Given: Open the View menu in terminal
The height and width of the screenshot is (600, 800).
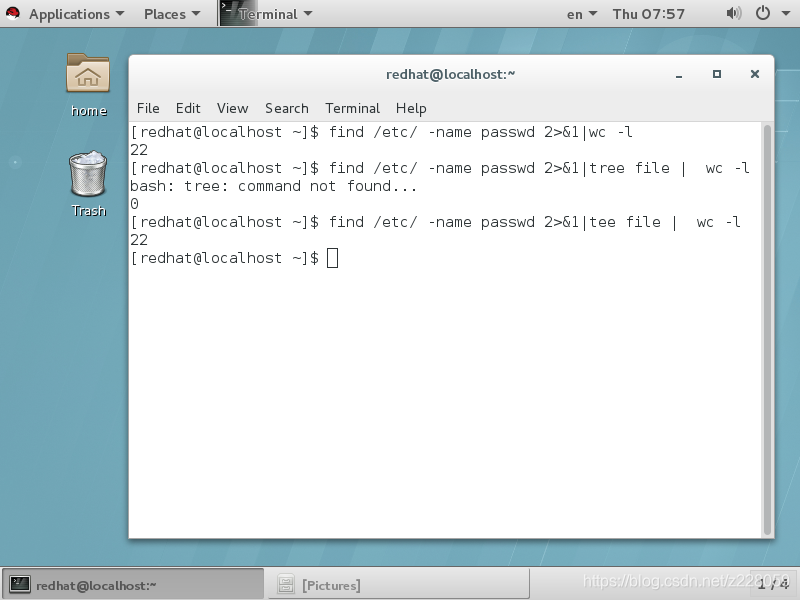Looking at the screenshot, I should pos(232,108).
